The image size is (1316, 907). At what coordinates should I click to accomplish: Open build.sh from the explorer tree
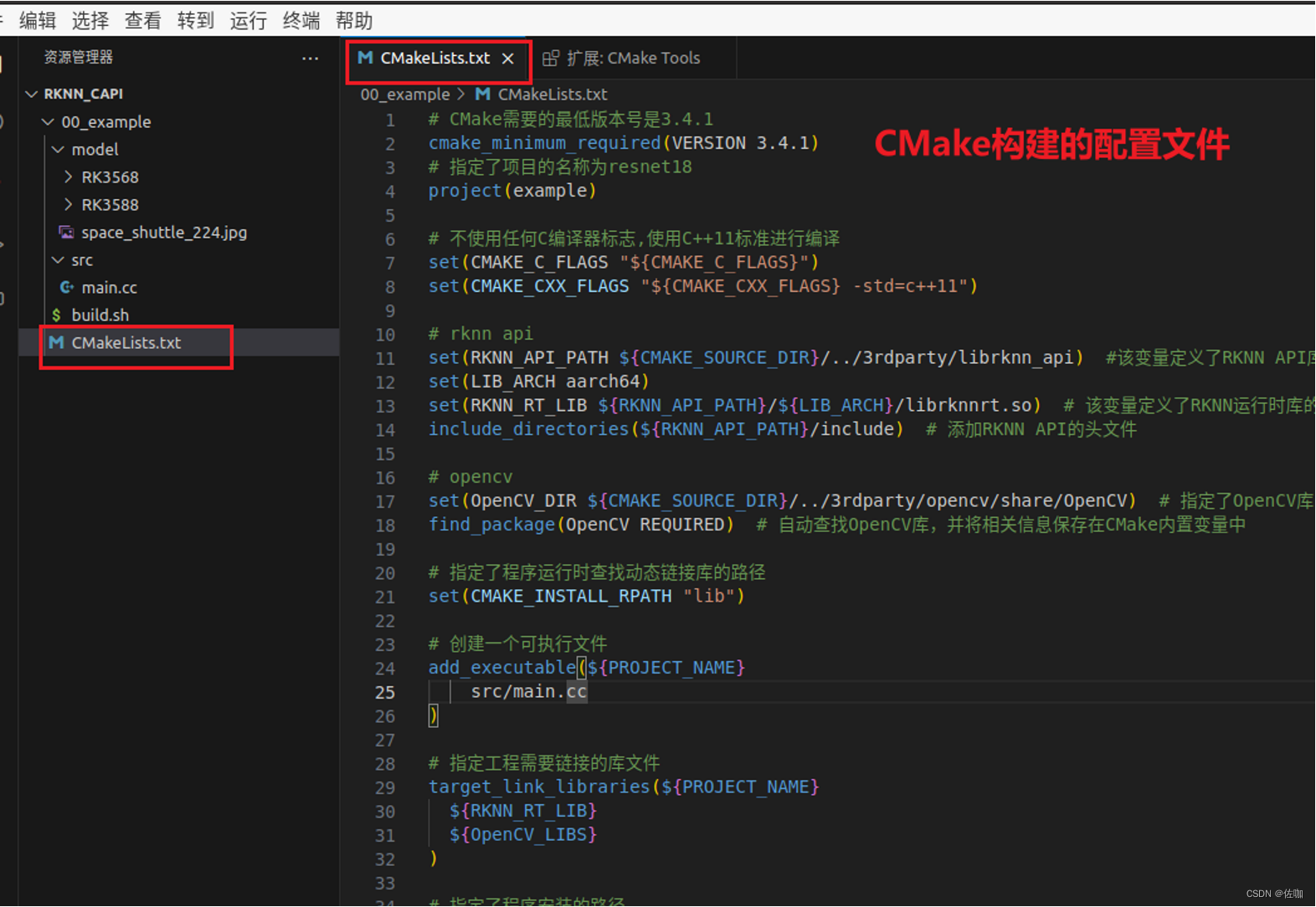pos(100,315)
